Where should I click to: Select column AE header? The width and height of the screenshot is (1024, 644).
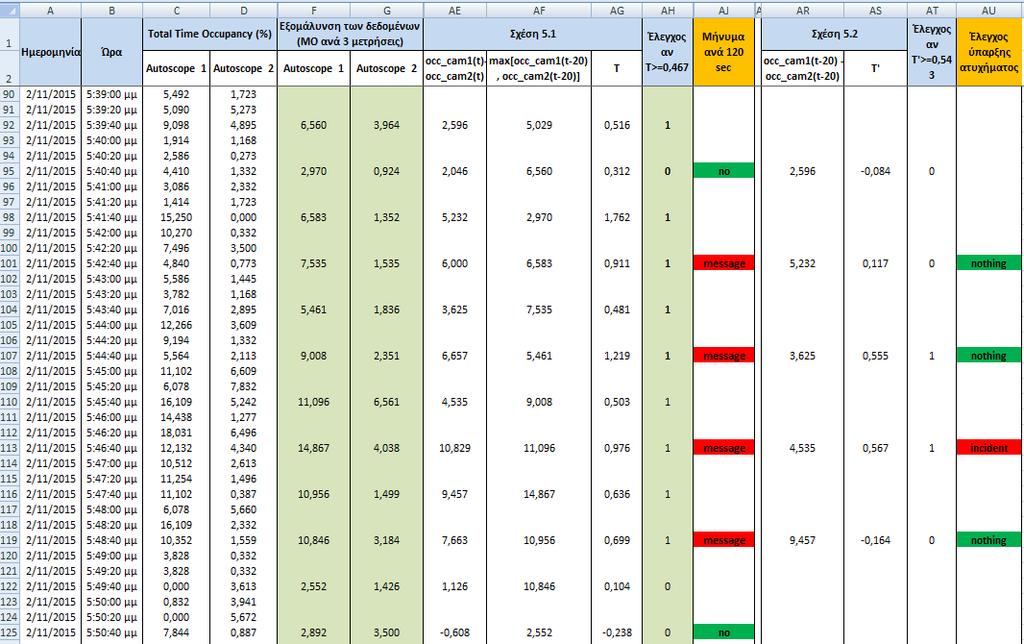click(x=455, y=10)
